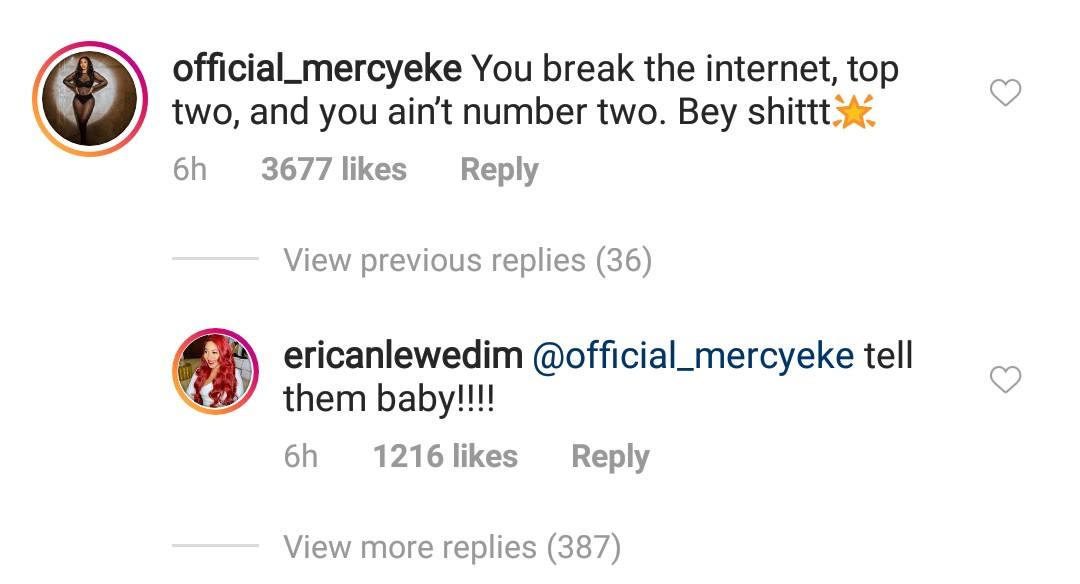Show who gave the 3677 likes

click(x=334, y=169)
